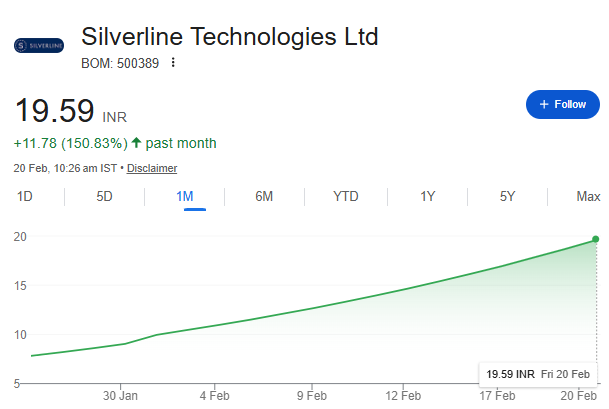Select the 1M time range tab
Screen dimensions: 609x409
click(185, 196)
